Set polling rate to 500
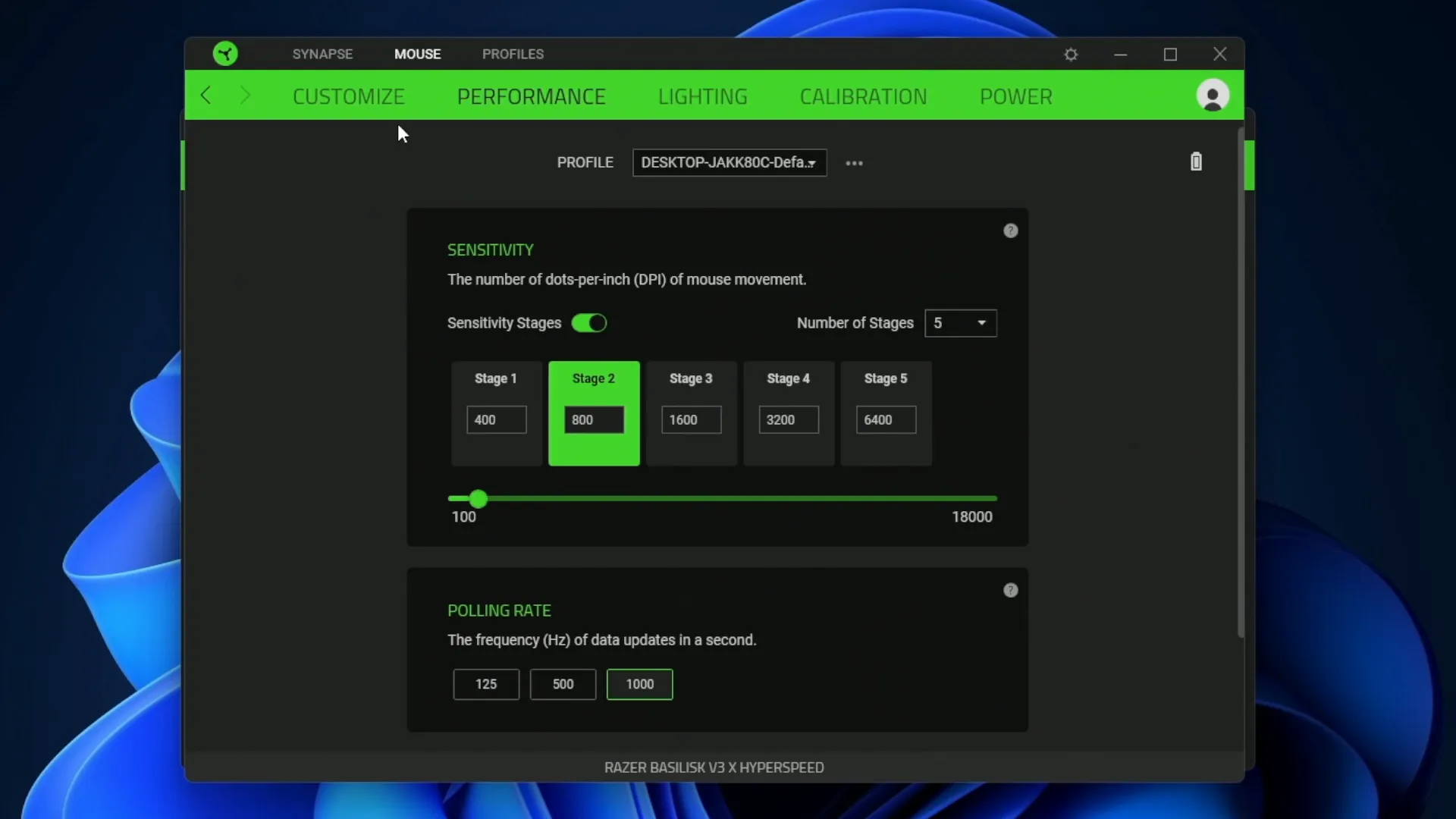The height and width of the screenshot is (819, 1456). [563, 684]
